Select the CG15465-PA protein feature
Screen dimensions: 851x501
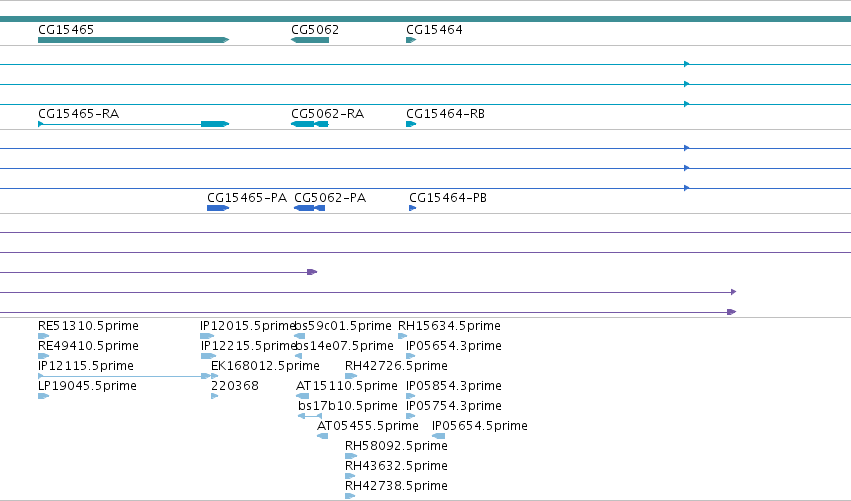click(x=218, y=208)
